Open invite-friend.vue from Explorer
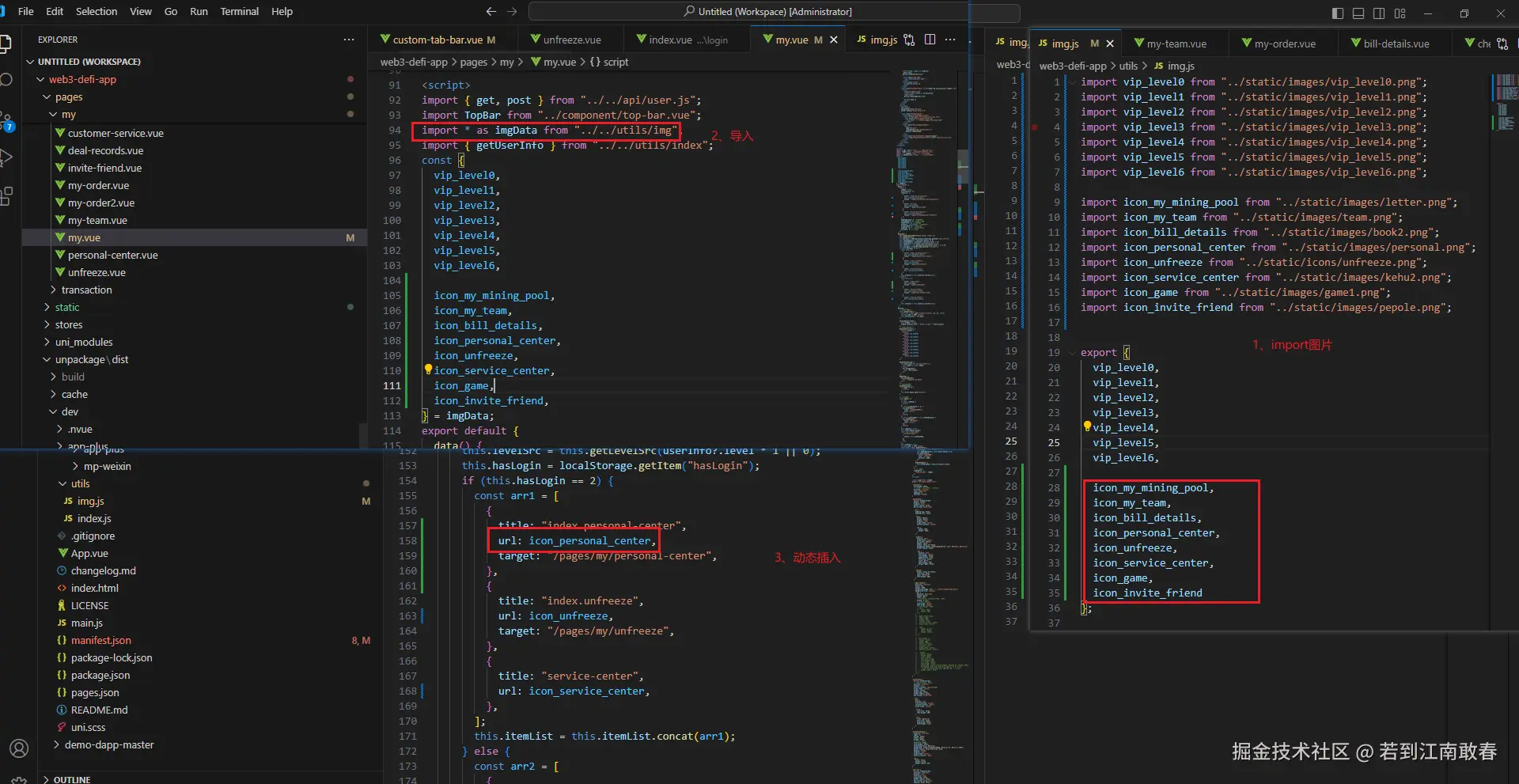The image size is (1519, 784). tap(104, 168)
